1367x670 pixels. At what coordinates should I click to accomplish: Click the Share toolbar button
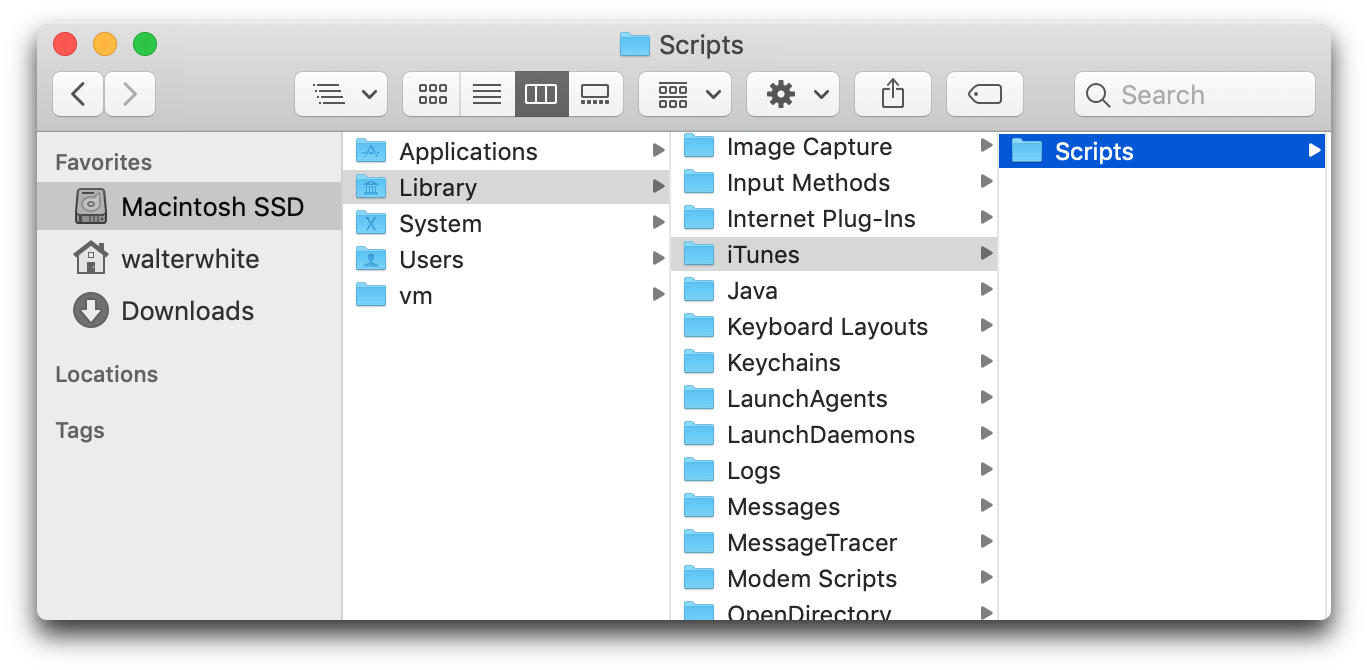pyautogui.click(x=892, y=95)
